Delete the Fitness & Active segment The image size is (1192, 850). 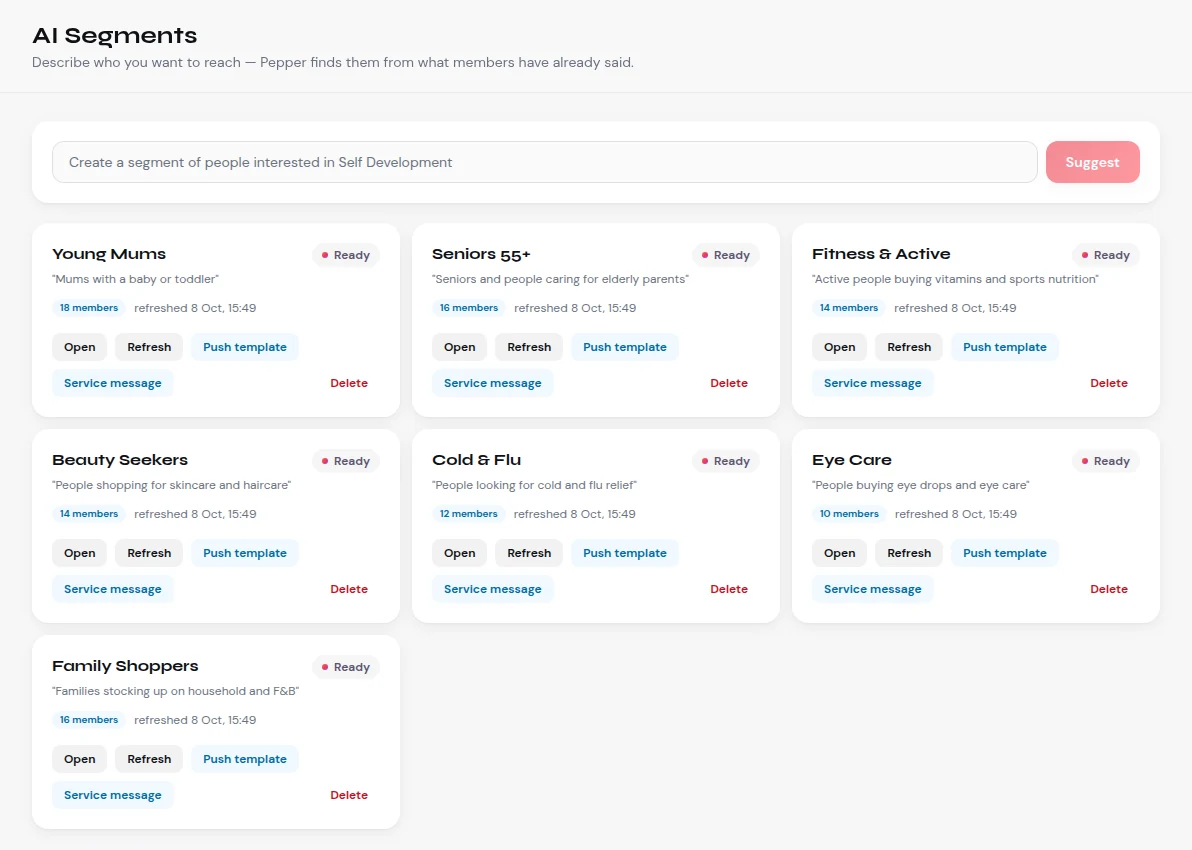[x=1109, y=383]
